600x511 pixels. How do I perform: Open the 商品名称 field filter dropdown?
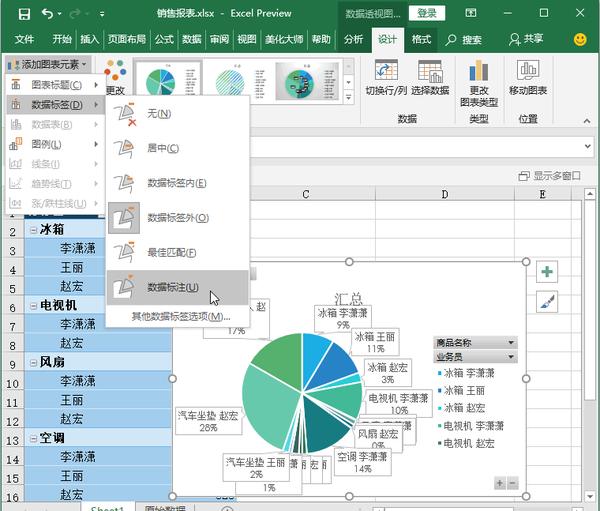click(511, 343)
